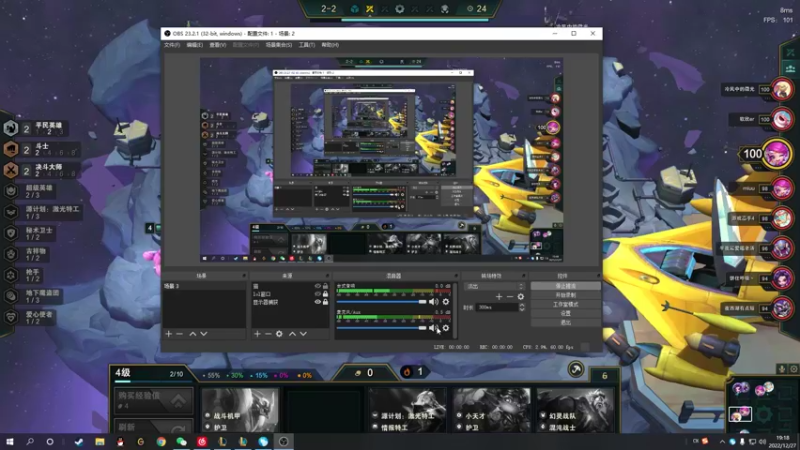Remove selected scene with minus icon

[x=180, y=334]
